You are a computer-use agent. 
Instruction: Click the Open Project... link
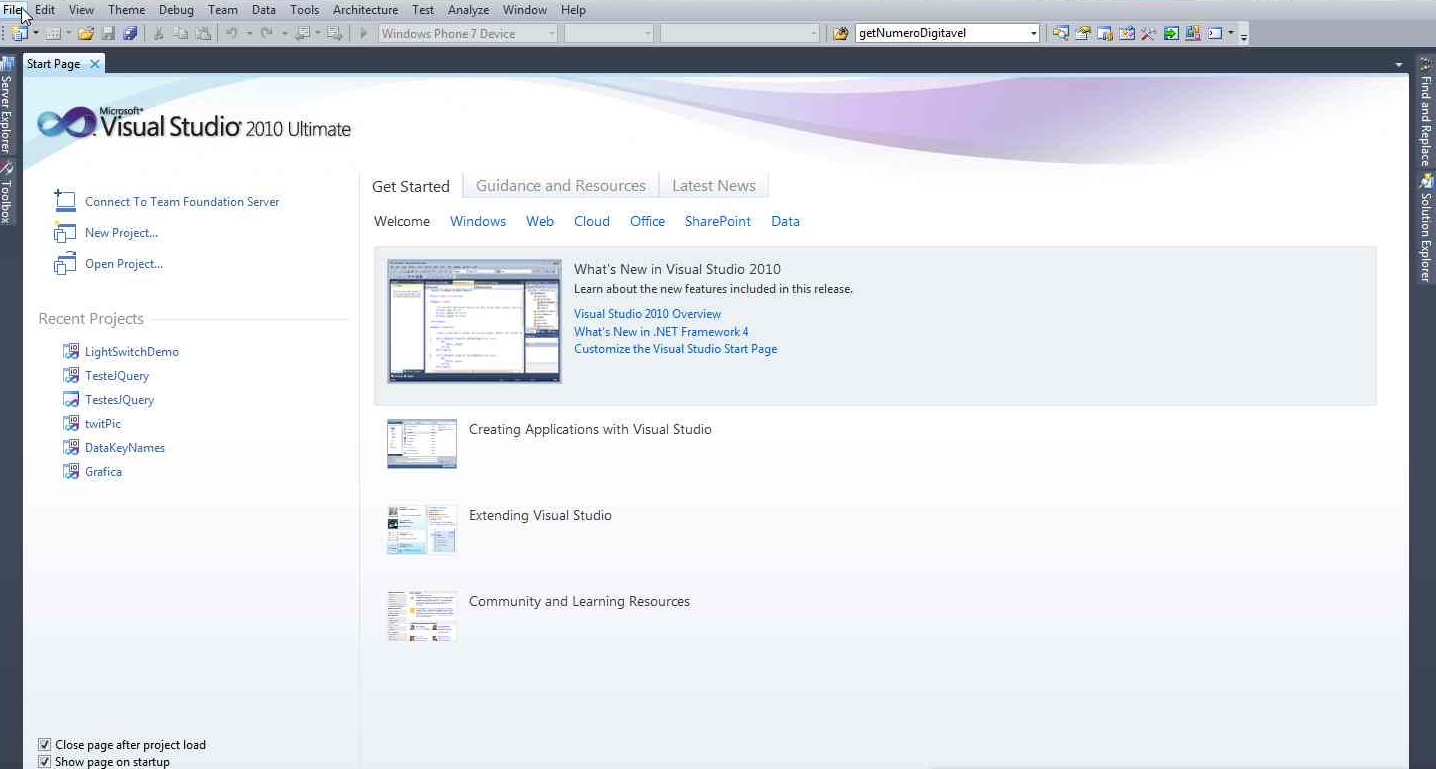click(x=123, y=264)
